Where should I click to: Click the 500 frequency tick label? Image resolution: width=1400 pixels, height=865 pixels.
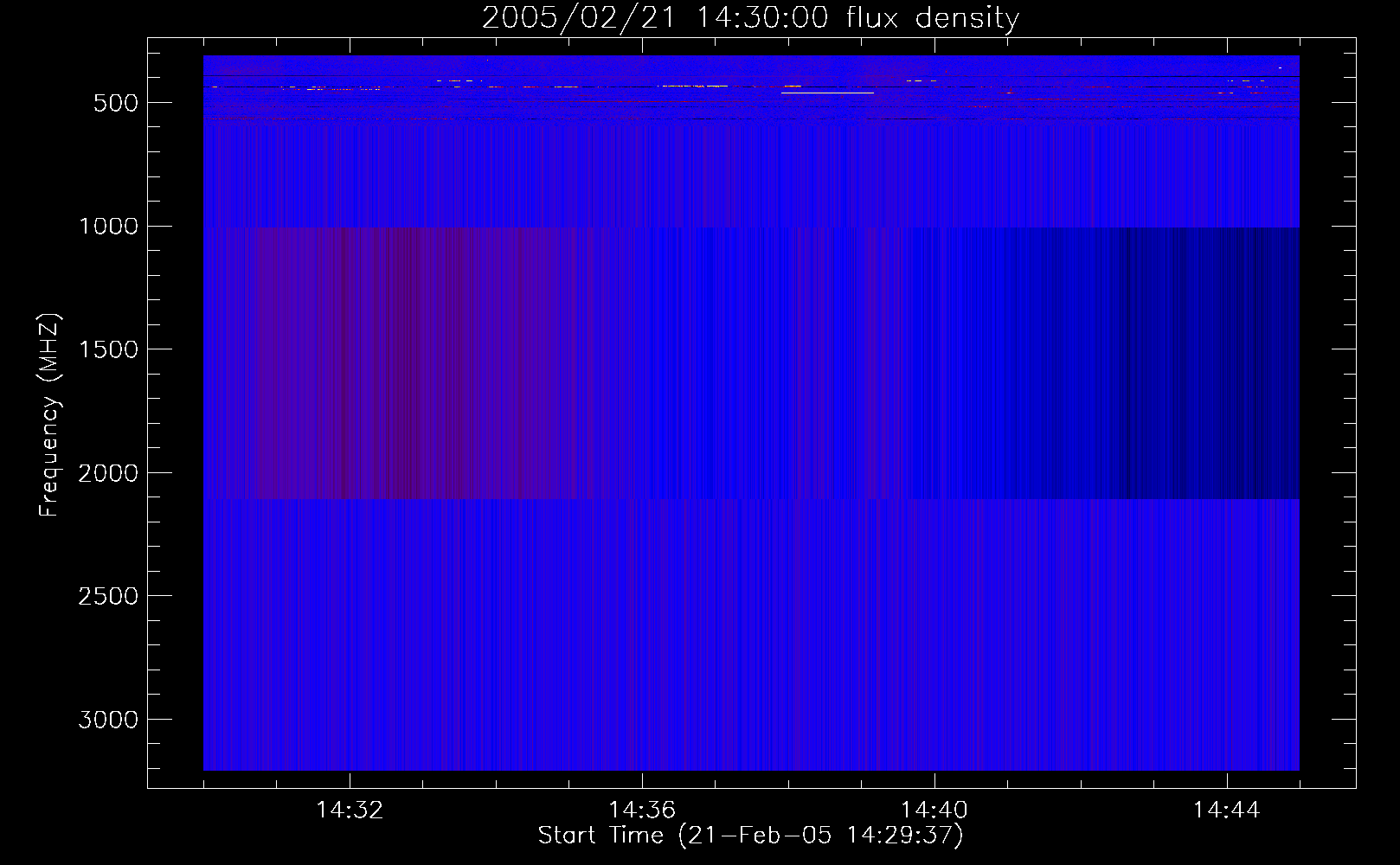point(116,103)
